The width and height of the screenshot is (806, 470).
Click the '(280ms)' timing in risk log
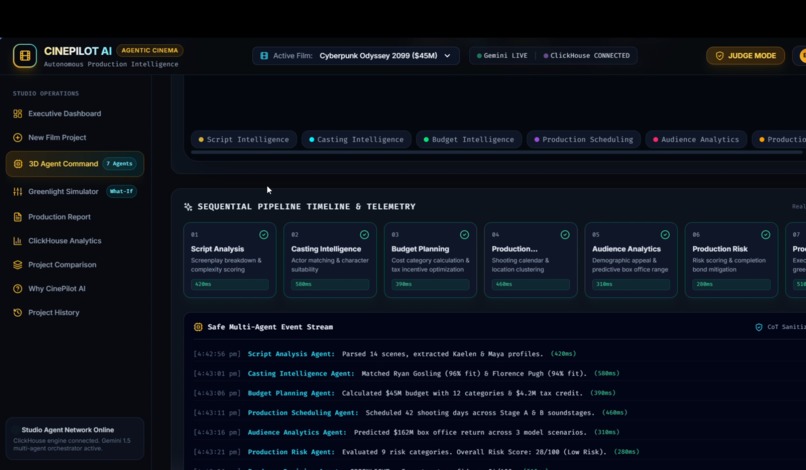coord(627,451)
